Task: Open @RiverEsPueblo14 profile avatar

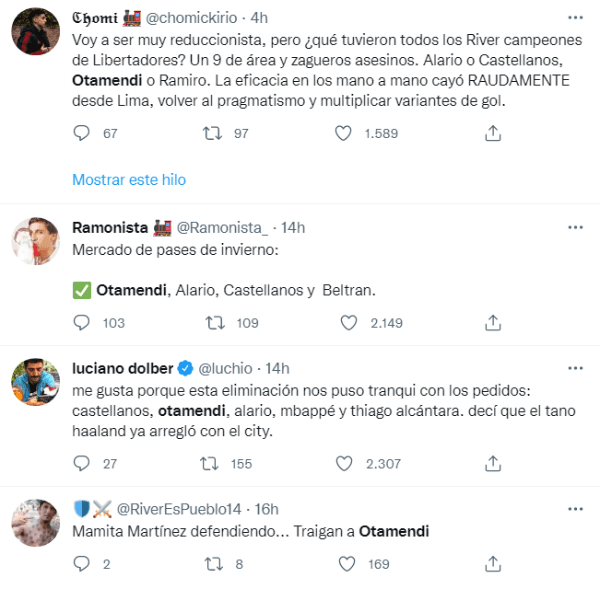Action: [34, 524]
